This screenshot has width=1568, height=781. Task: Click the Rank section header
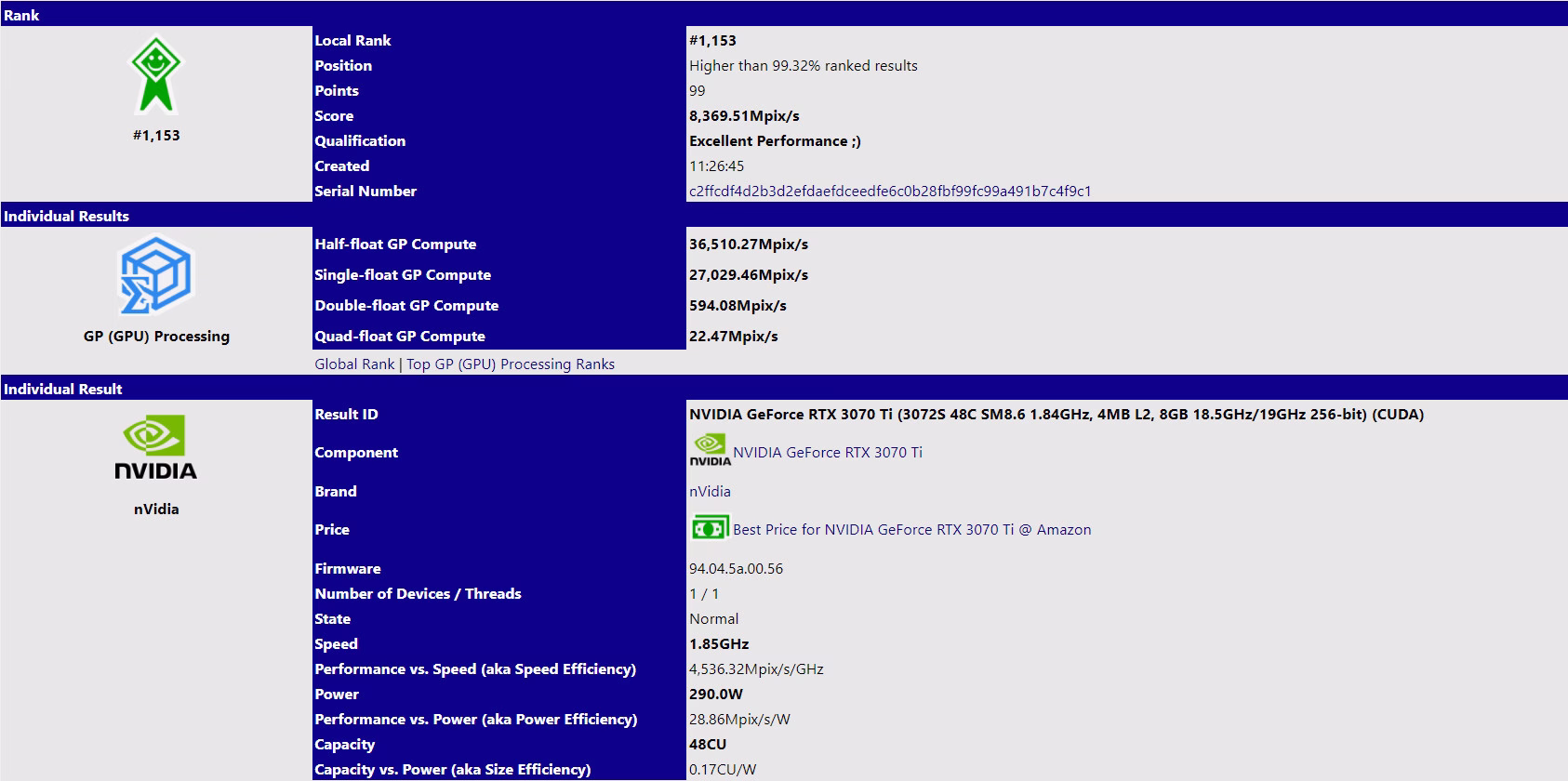click(784, 14)
